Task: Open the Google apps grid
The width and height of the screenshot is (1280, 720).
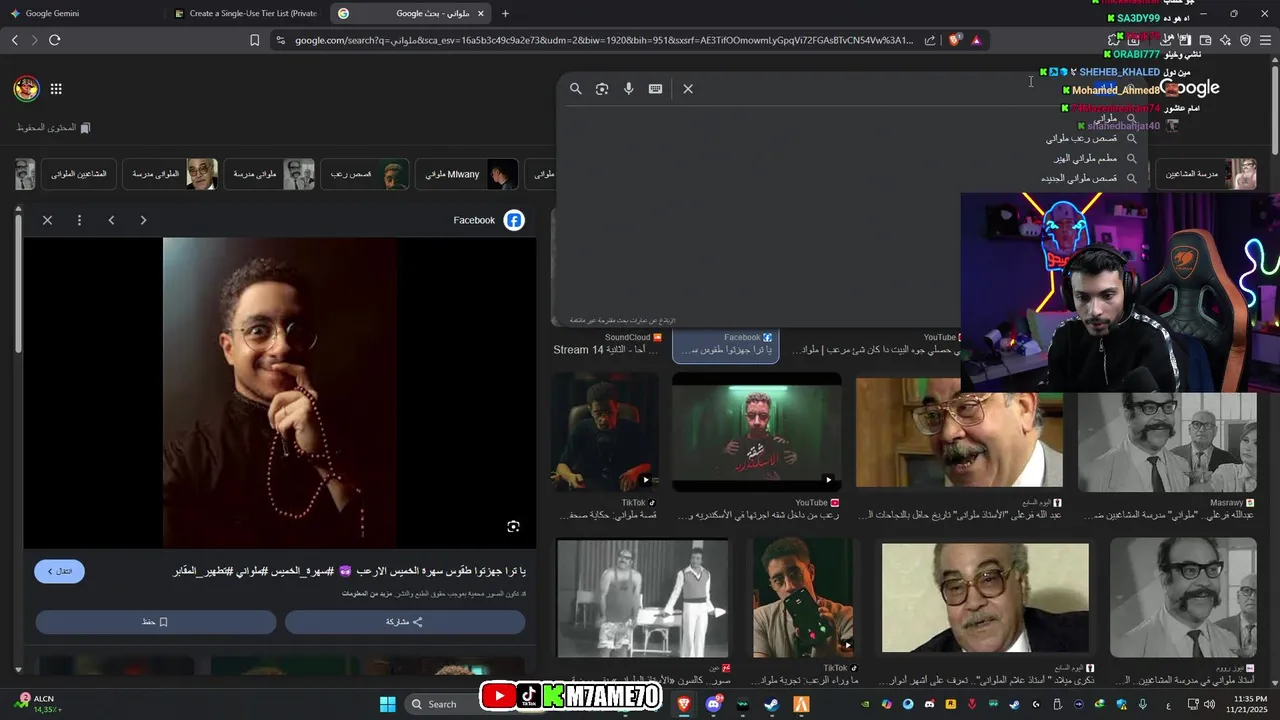Action: click(x=56, y=89)
